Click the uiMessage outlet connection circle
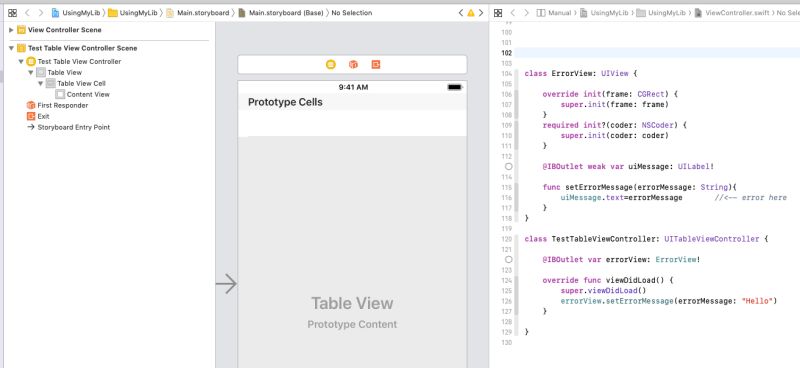 click(x=508, y=166)
